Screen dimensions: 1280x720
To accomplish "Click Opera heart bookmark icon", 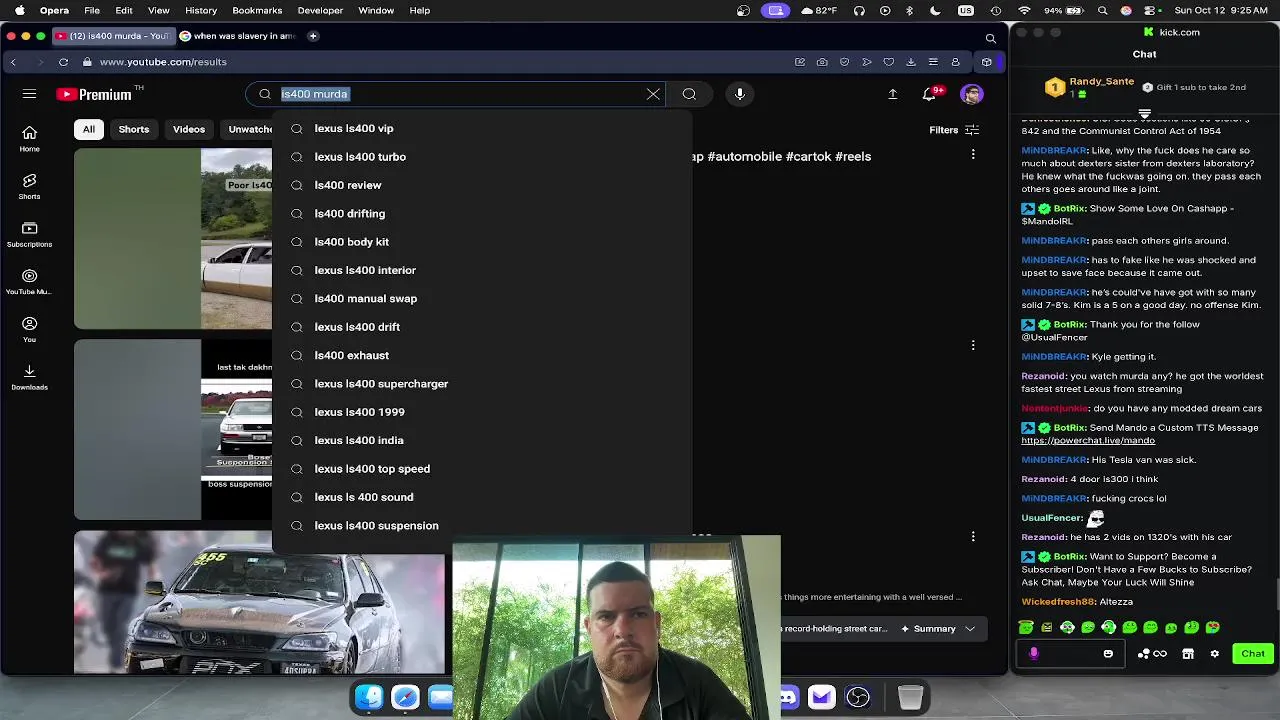I will tap(888, 62).
